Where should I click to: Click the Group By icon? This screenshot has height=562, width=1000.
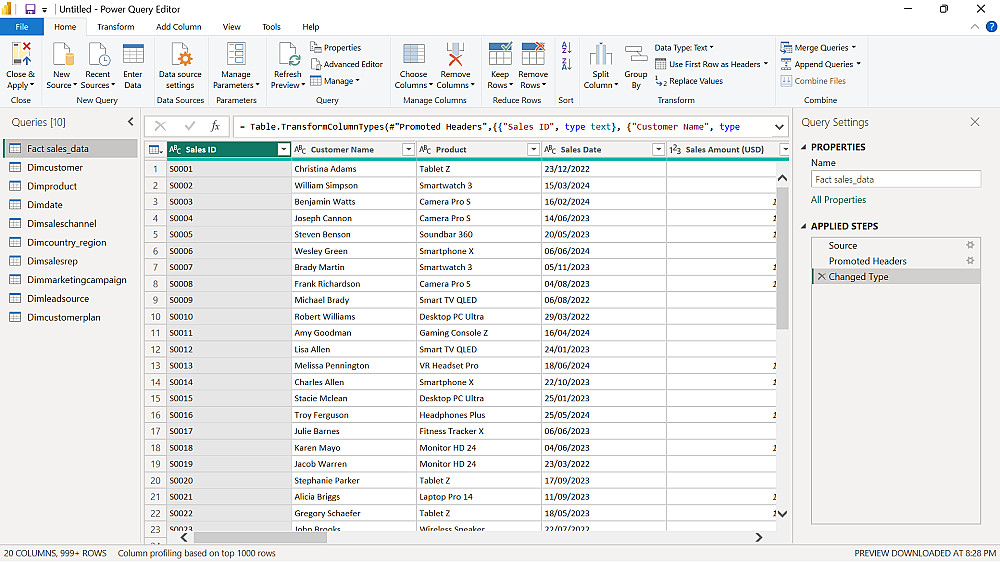[636, 55]
